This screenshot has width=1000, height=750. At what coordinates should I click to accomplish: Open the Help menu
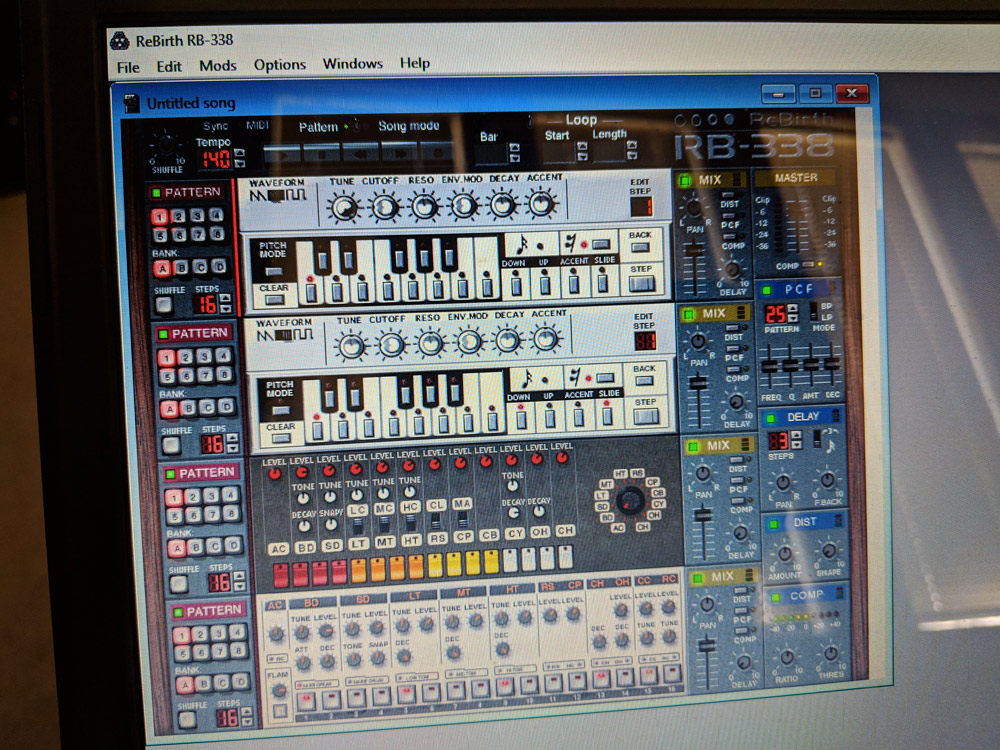(x=415, y=63)
